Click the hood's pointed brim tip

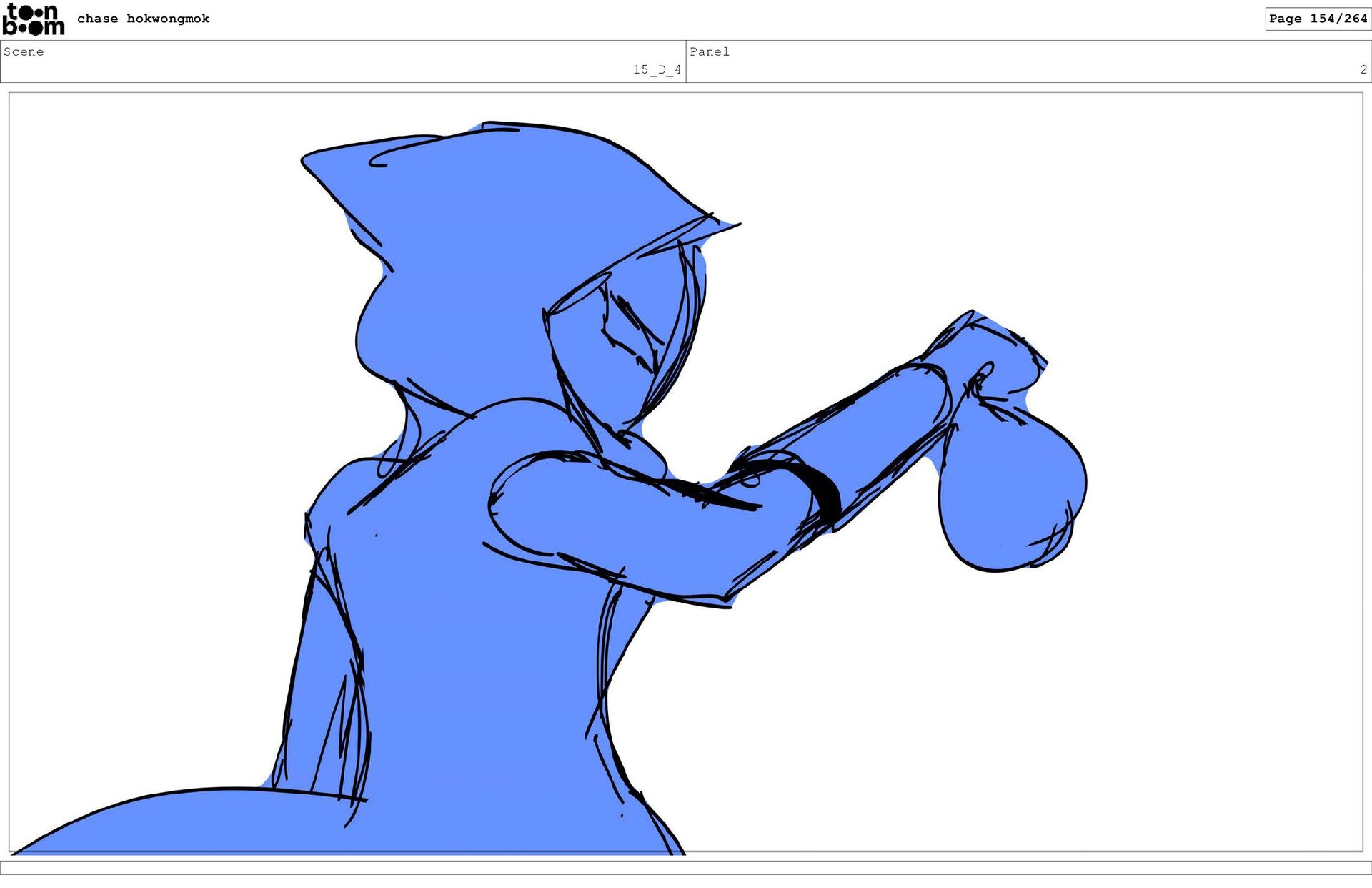729,225
